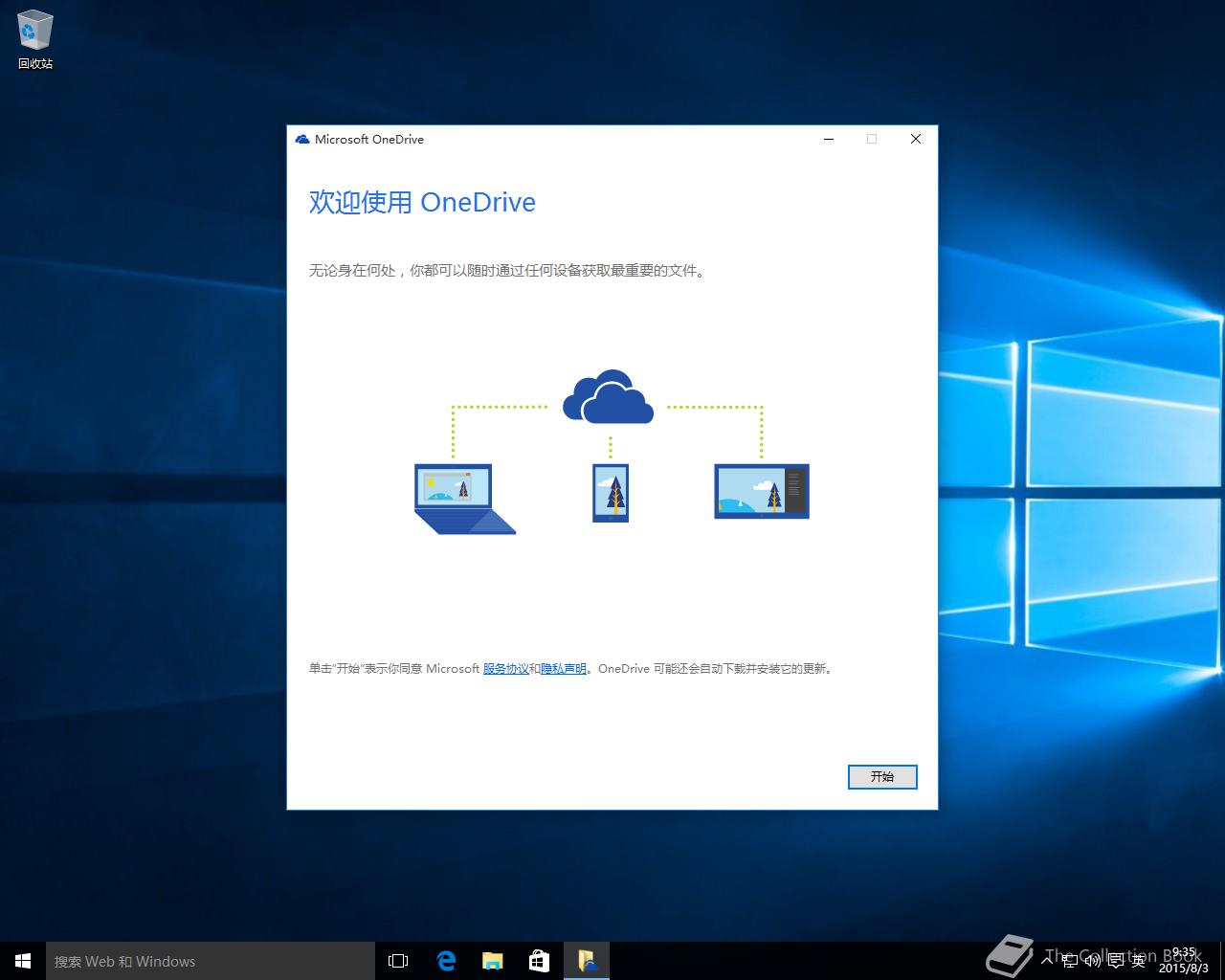Open the volume control tray icon
Screen dimensions: 1225x980
coord(1093,961)
